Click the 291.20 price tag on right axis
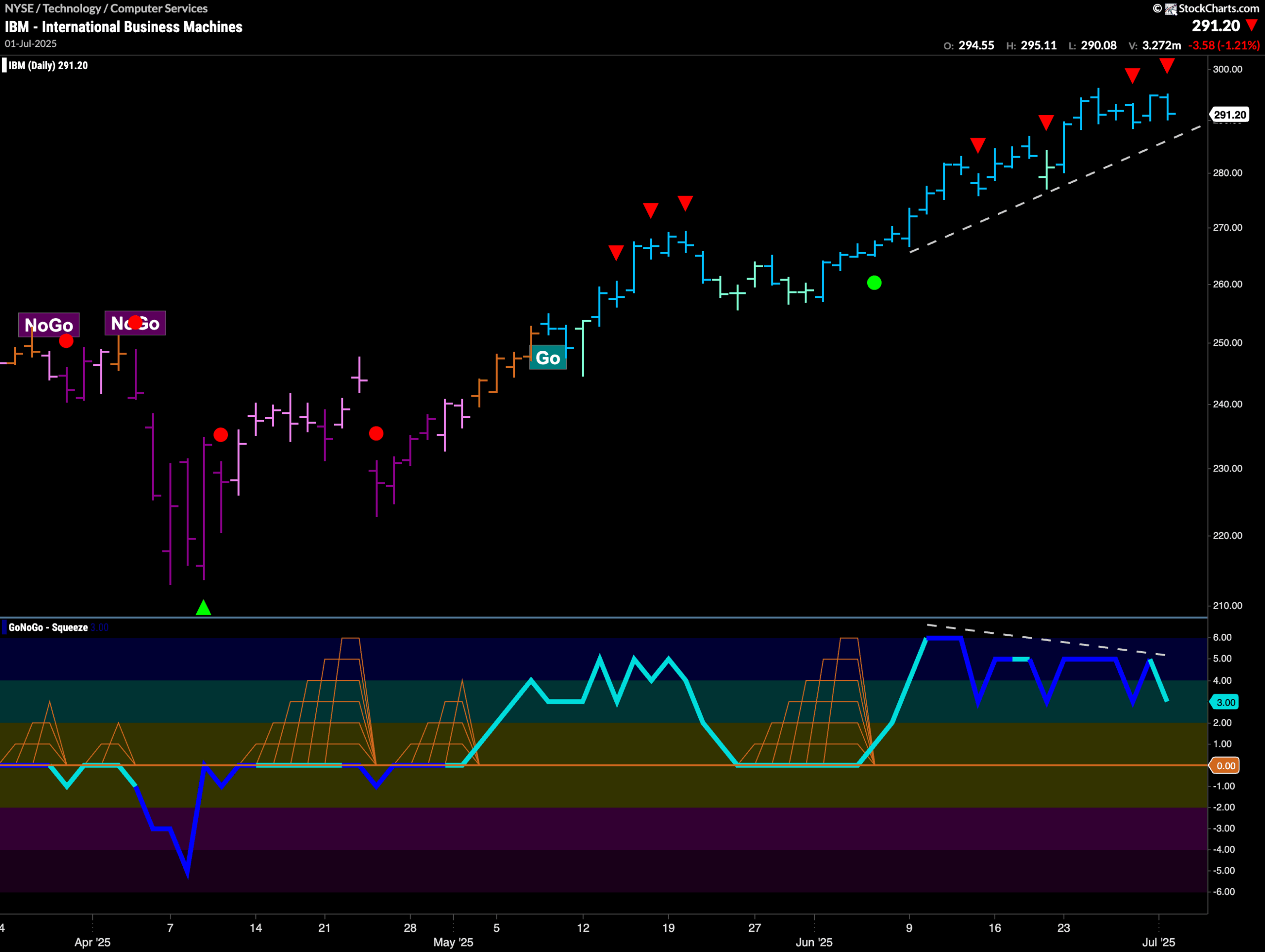1265x952 pixels. [x=1229, y=114]
